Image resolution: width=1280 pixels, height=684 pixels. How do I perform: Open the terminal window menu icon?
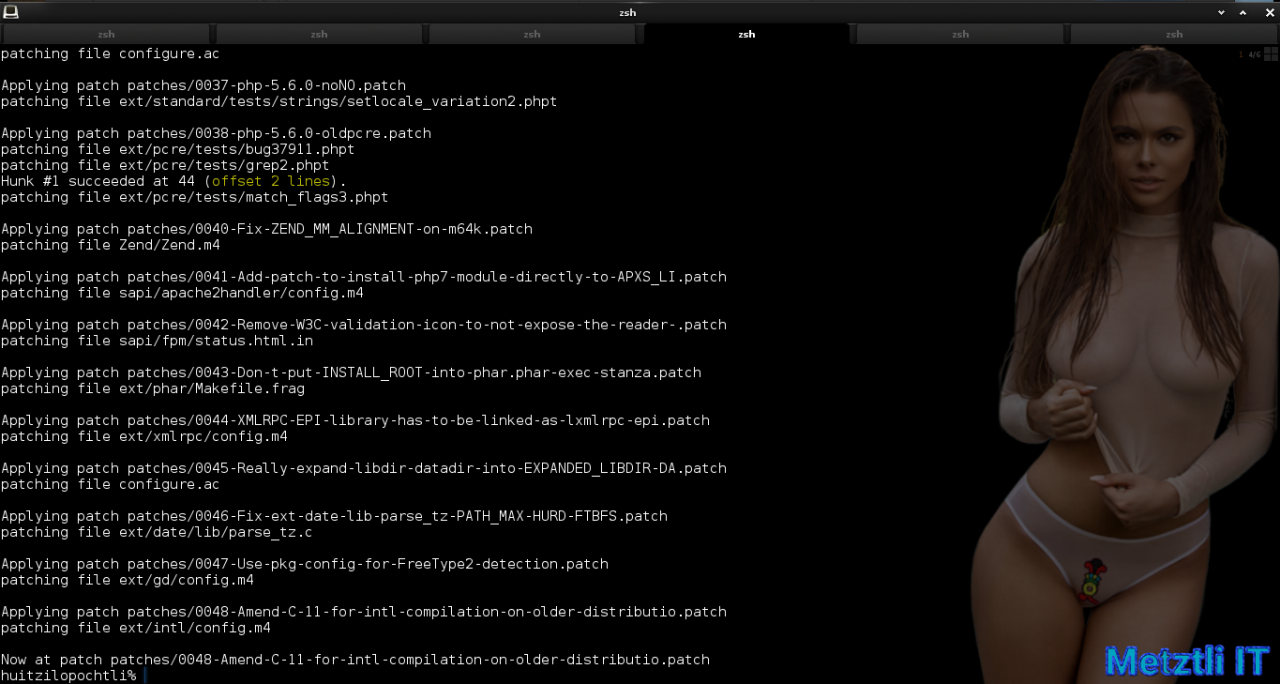click(10, 11)
